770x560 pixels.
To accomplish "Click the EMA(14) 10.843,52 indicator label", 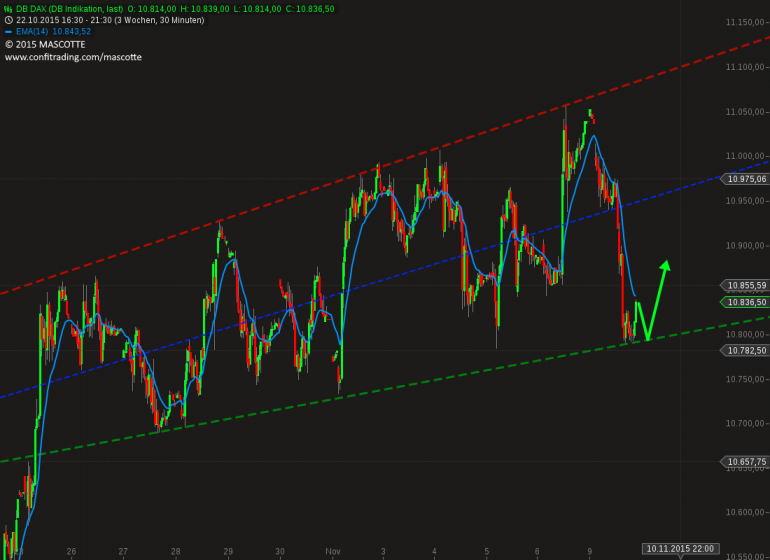I will [x=53, y=31].
